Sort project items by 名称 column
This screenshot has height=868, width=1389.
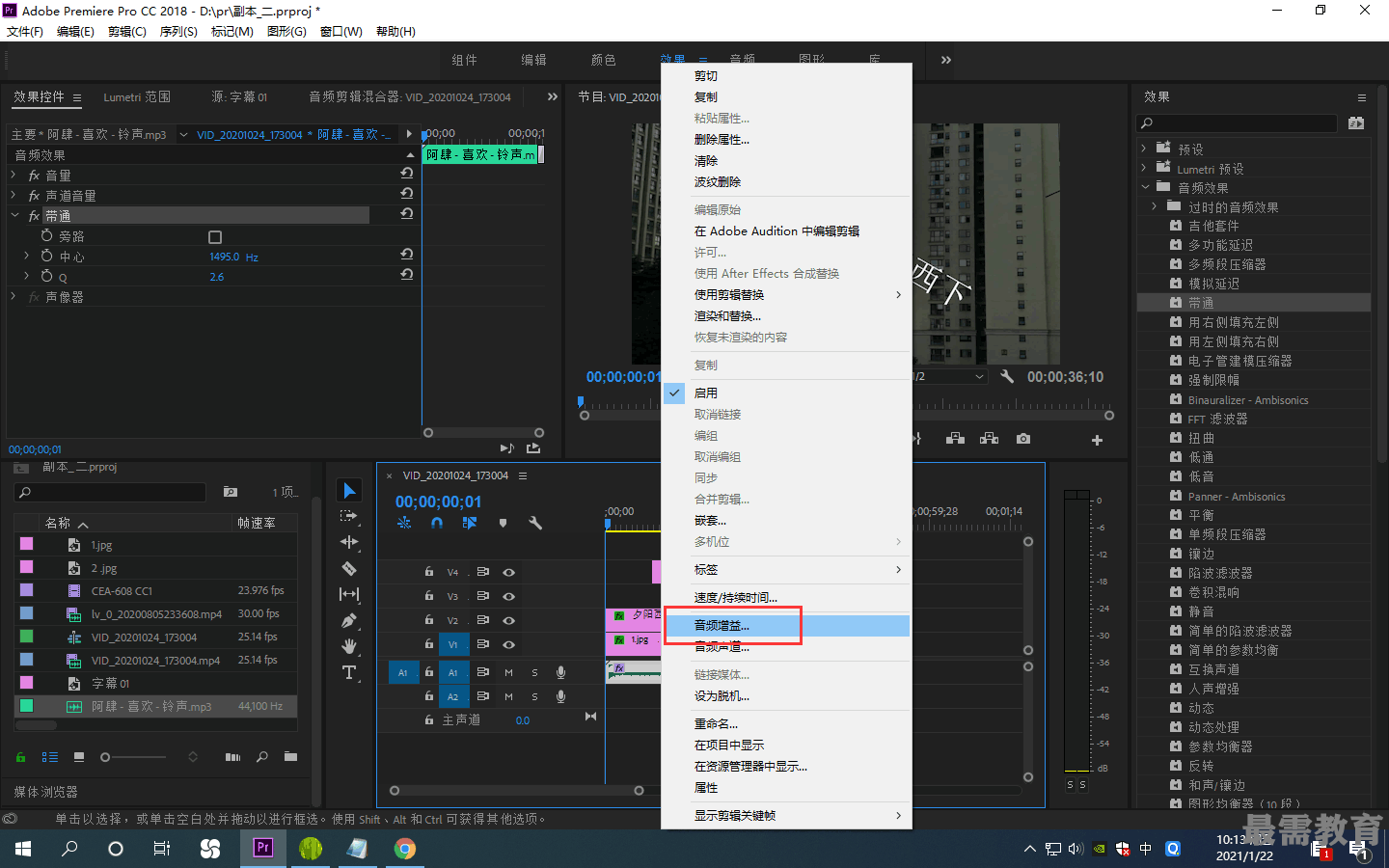click(x=58, y=523)
